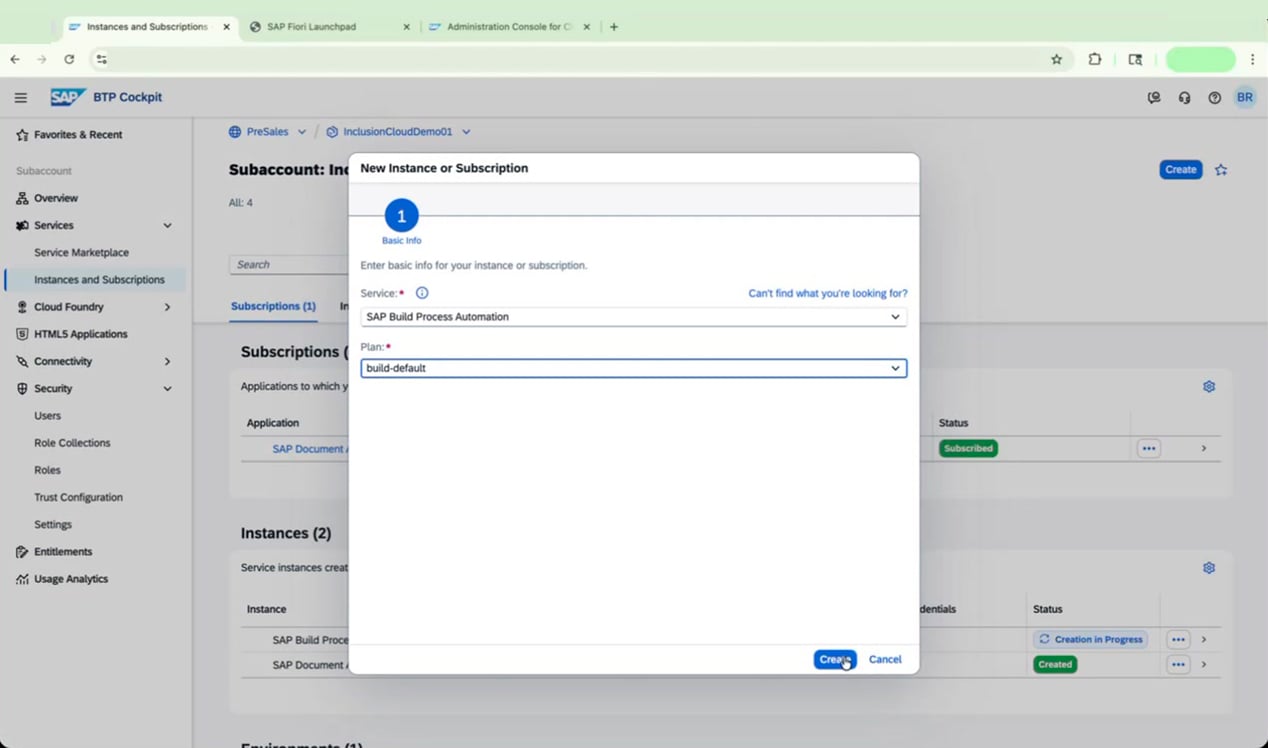Click the Search input field
This screenshot has height=748, width=1268.
[x=289, y=264]
